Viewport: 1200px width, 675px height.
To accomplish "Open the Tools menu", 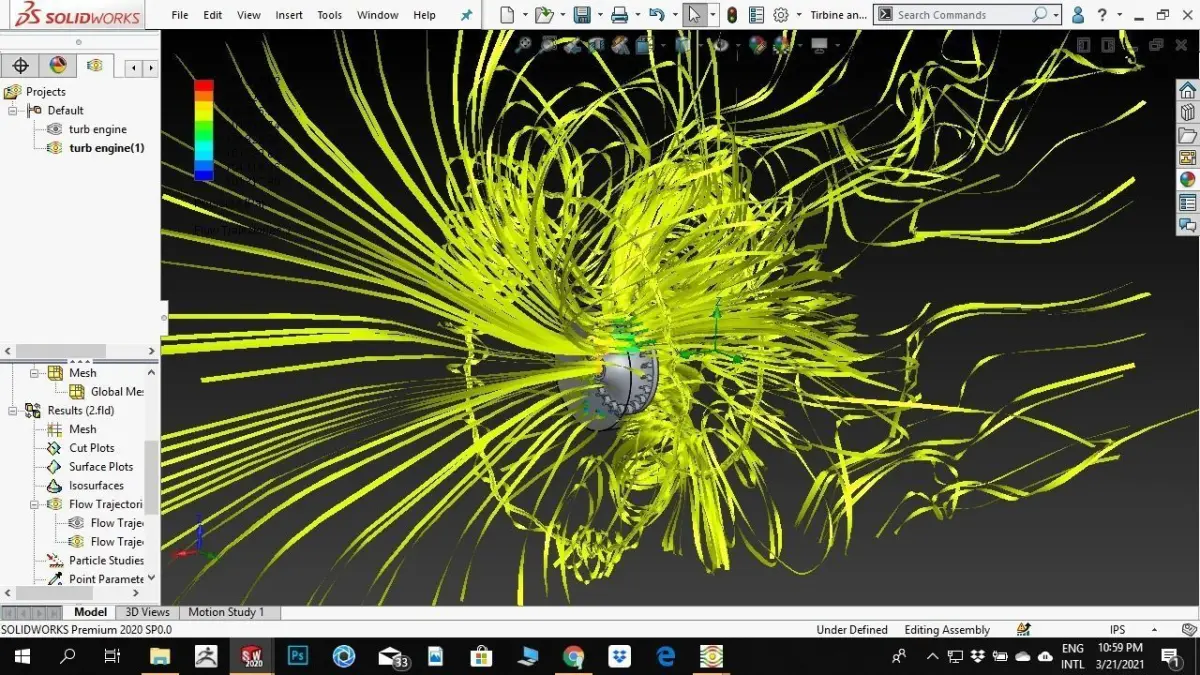I will (x=330, y=15).
